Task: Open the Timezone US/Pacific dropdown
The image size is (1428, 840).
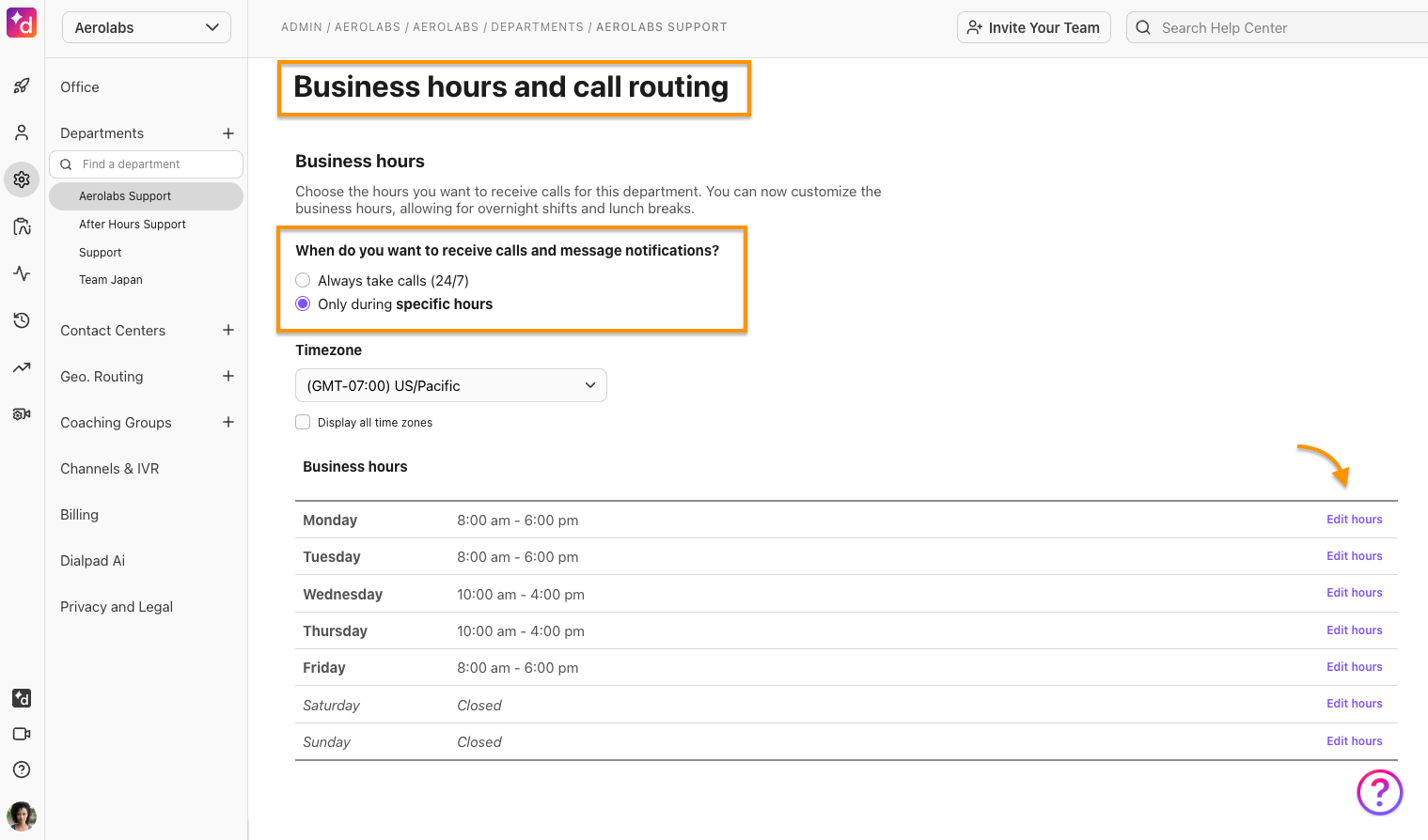Action: pyautogui.click(x=451, y=385)
